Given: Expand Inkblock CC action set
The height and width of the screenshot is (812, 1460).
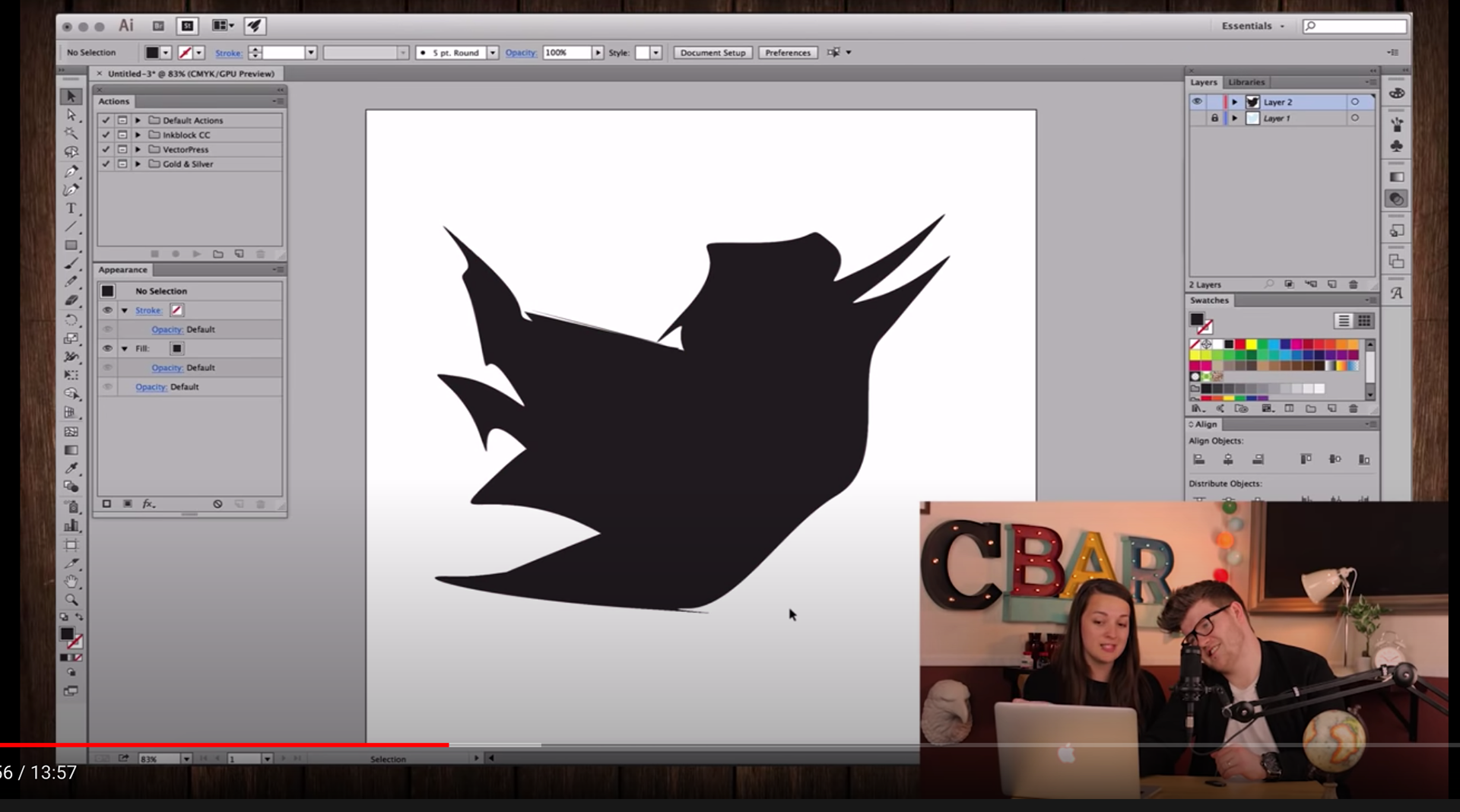Looking at the screenshot, I should click(x=138, y=135).
